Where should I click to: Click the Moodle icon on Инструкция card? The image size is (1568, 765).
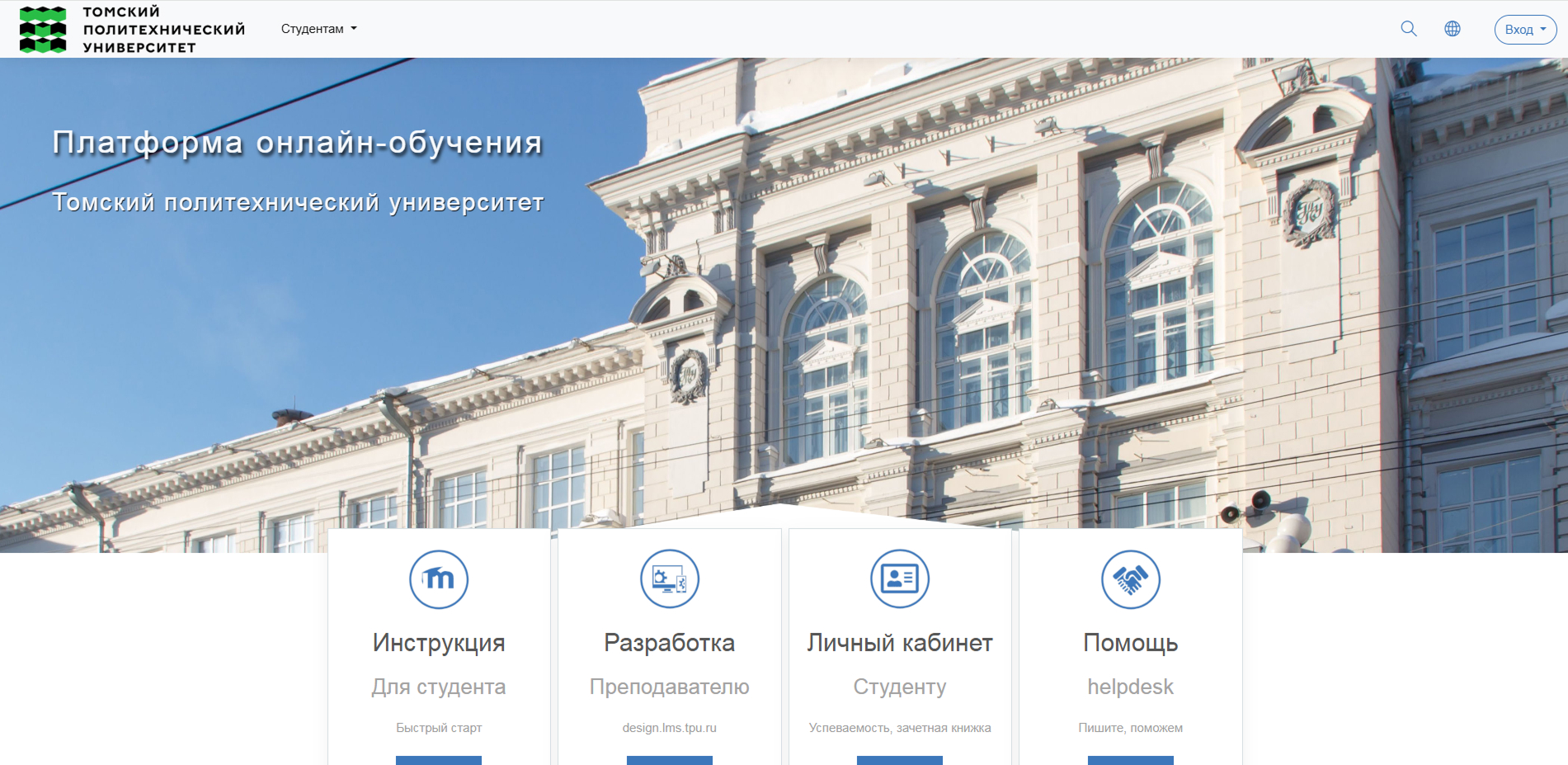point(439,579)
